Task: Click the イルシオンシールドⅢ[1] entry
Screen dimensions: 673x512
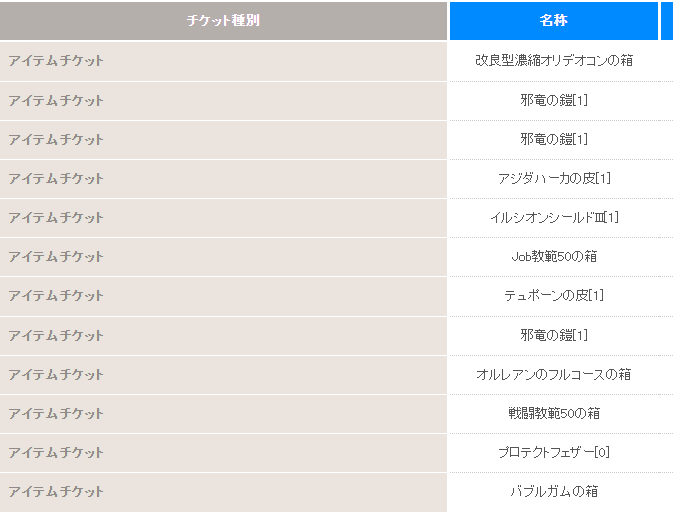Action: [553, 217]
